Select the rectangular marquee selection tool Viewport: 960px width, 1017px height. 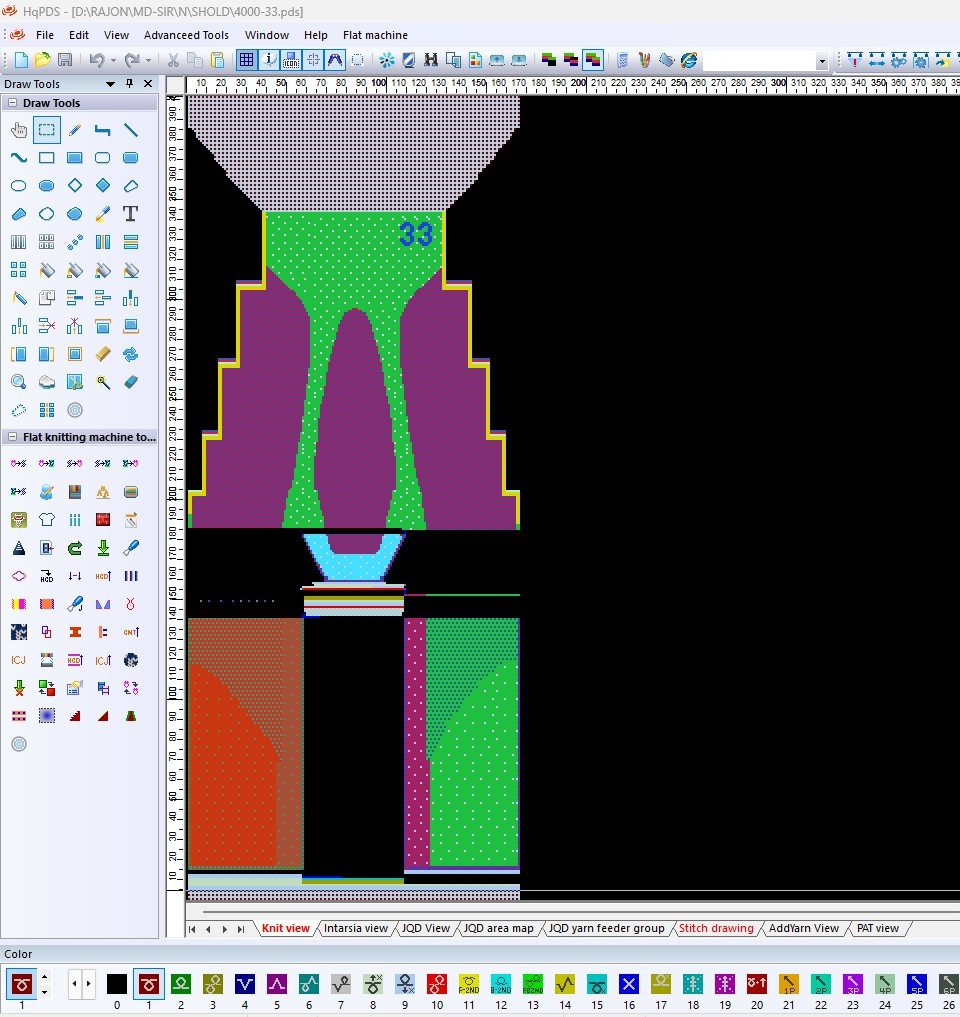[46, 130]
